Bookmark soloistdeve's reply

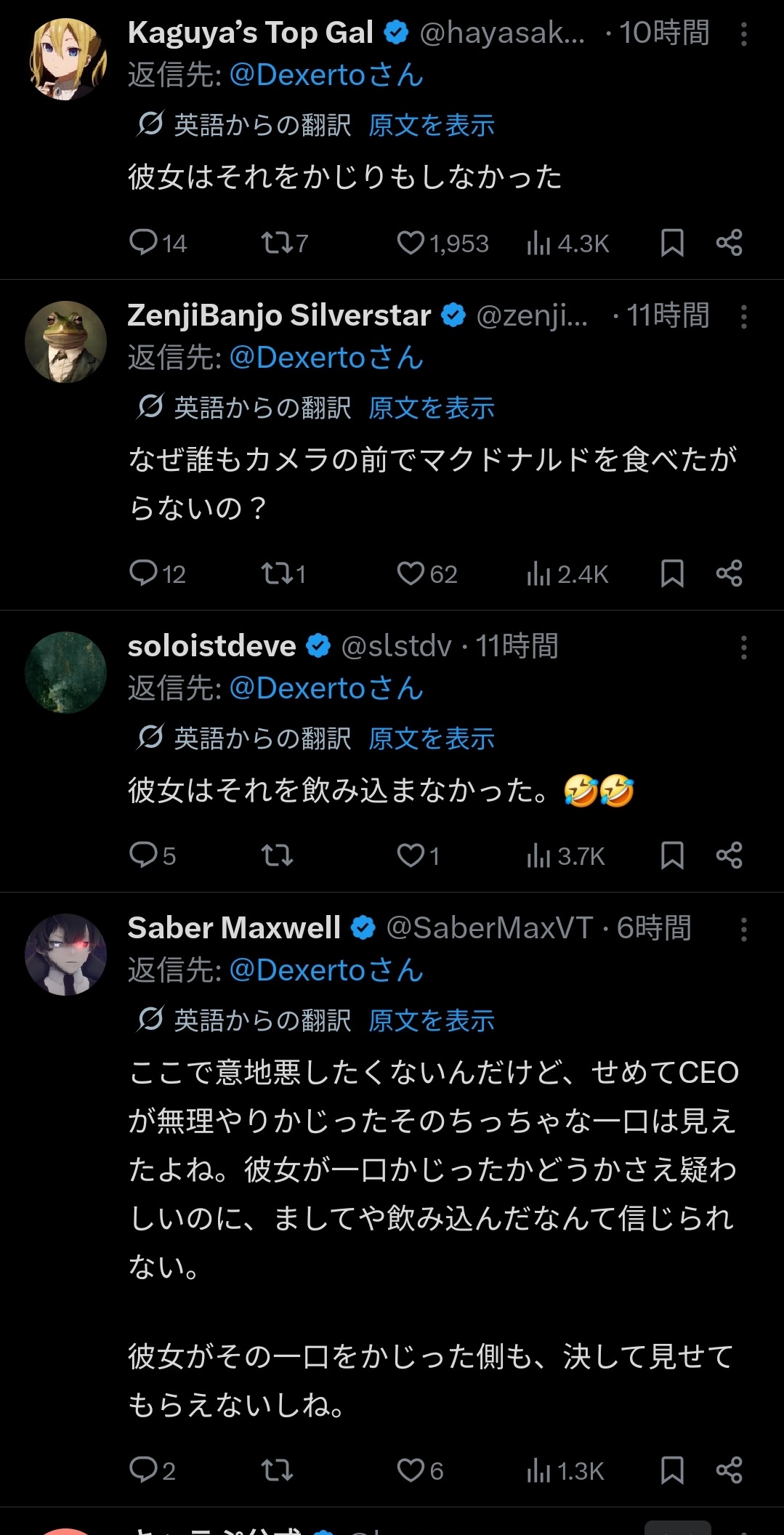(672, 856)
